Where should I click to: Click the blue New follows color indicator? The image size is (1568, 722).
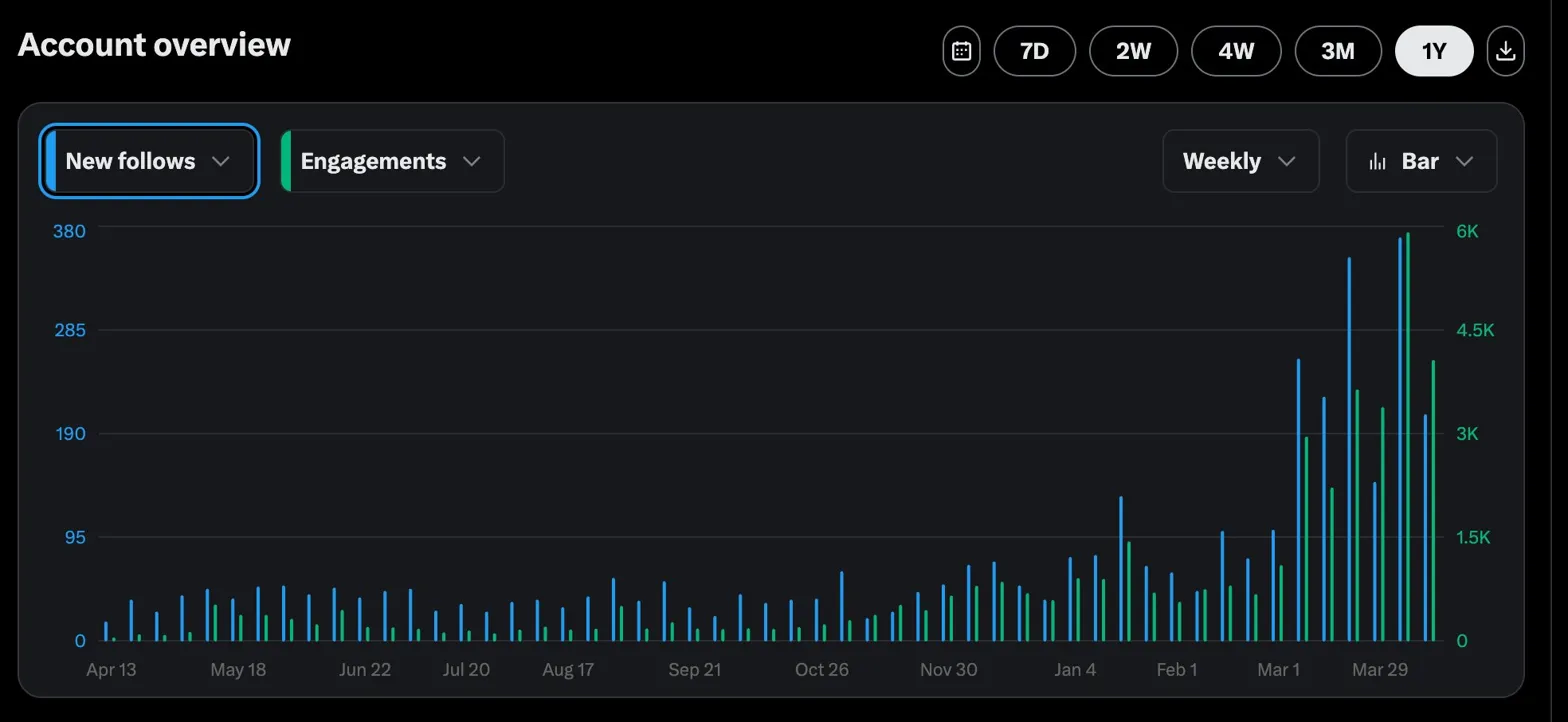click(x=51, y=161)
